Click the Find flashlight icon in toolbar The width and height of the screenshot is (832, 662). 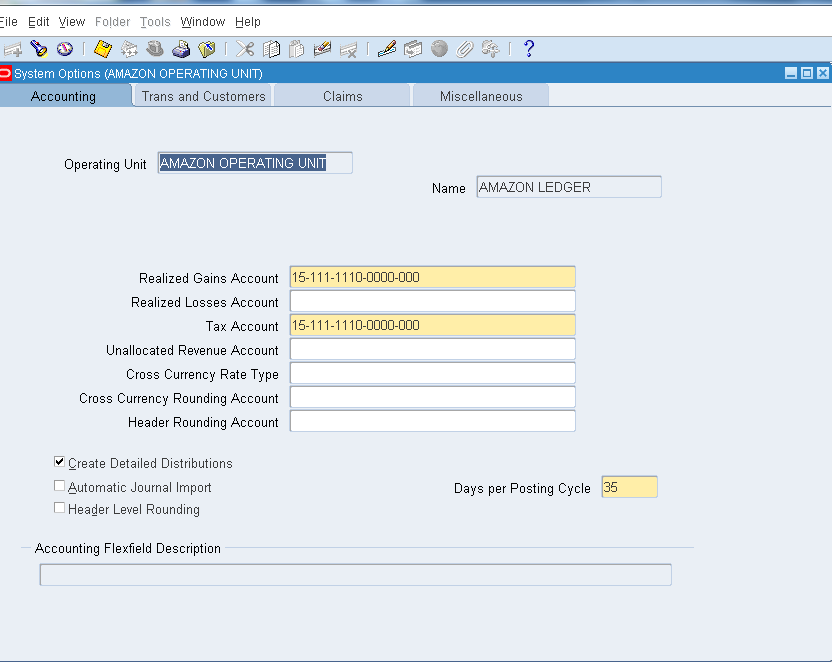pos(39,49)
